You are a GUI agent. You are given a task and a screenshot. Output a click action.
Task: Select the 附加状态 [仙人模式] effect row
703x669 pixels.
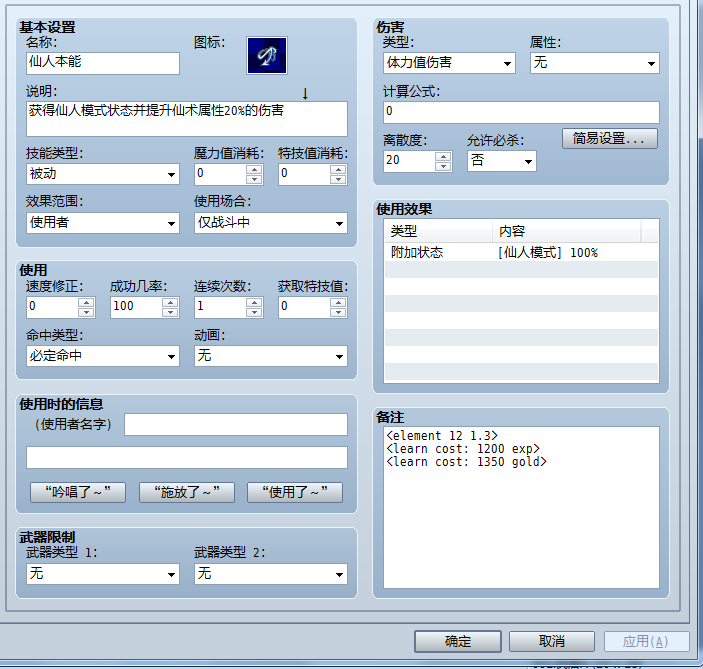coord(521,252)
